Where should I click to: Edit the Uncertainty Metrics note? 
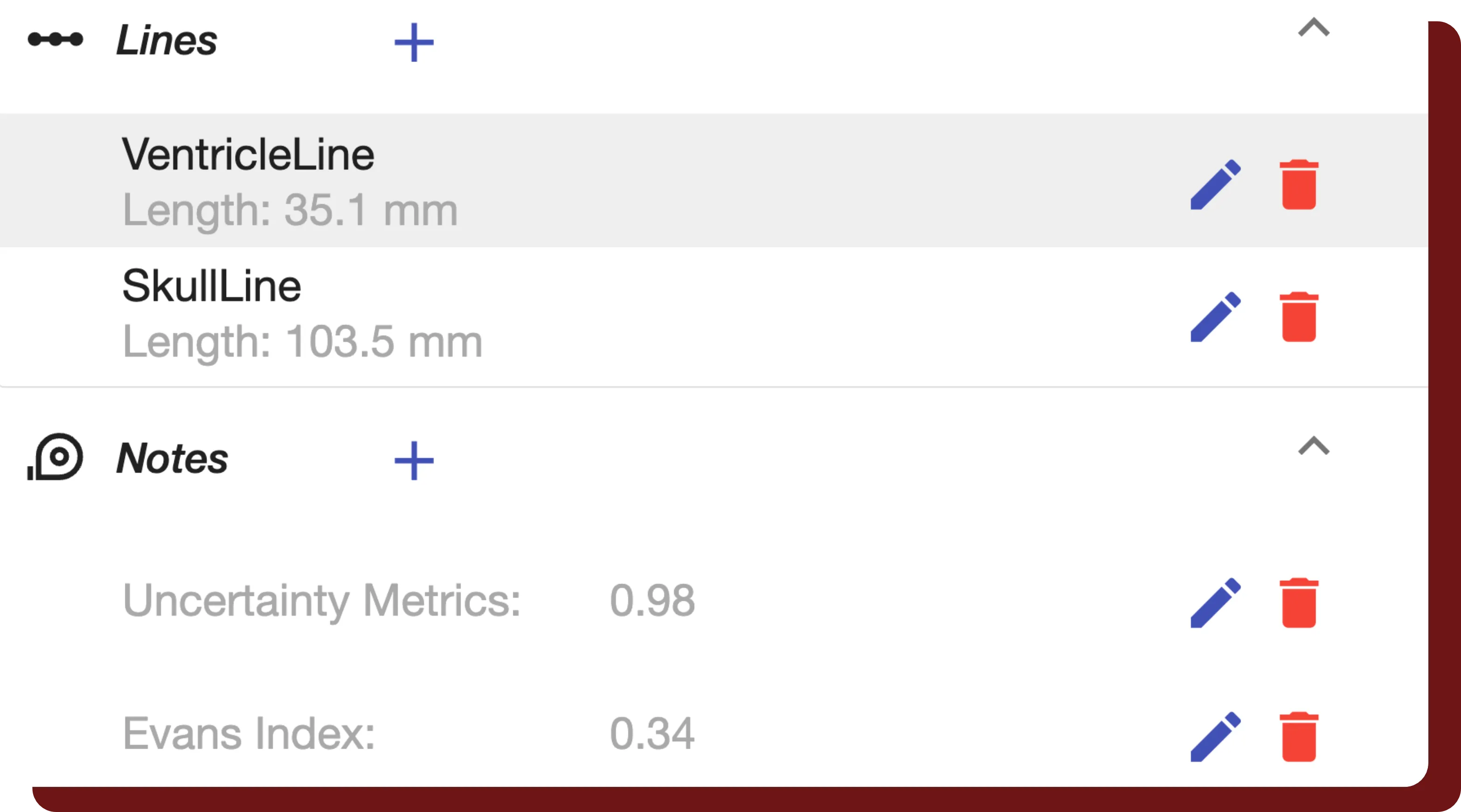coord(1215,603)
